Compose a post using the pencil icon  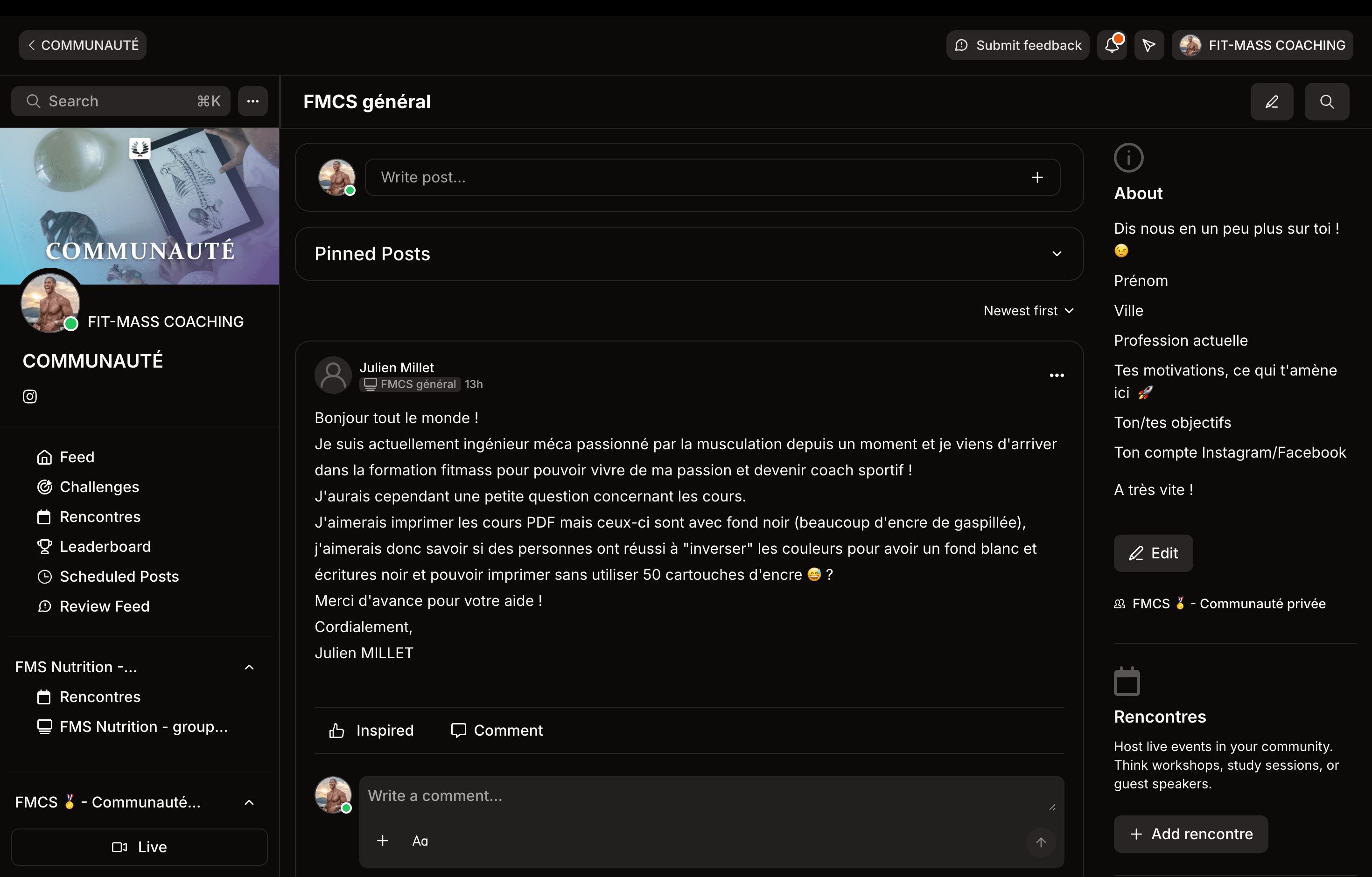[x=1272, y=101]
